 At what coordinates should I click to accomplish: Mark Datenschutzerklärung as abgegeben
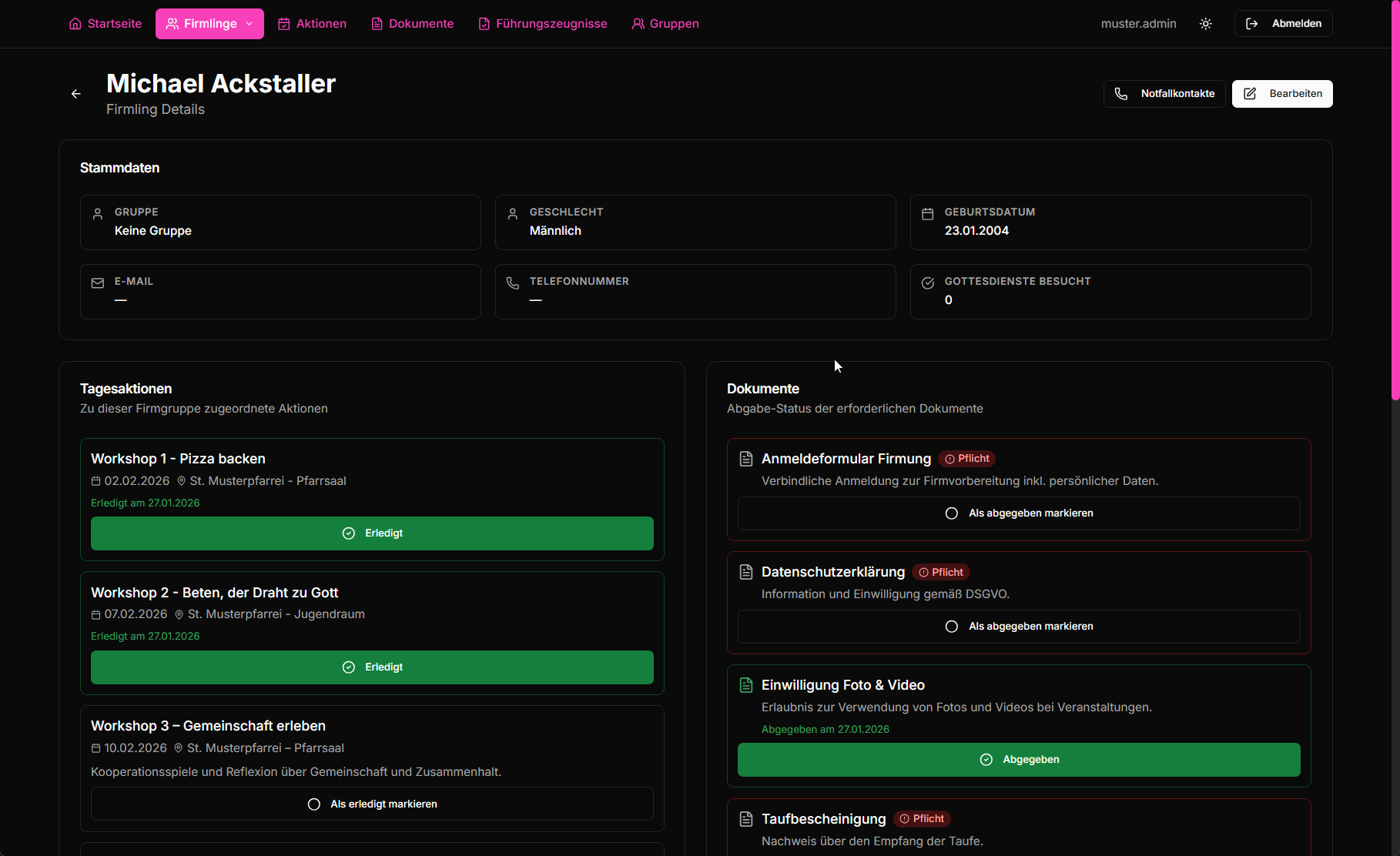(1018, 627)
